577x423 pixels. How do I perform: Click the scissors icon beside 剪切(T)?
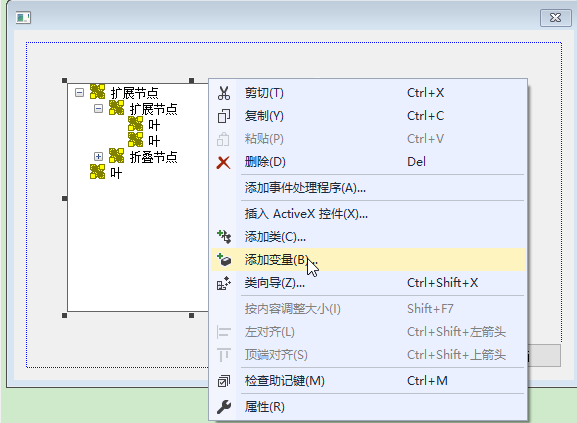pos(224,93)
